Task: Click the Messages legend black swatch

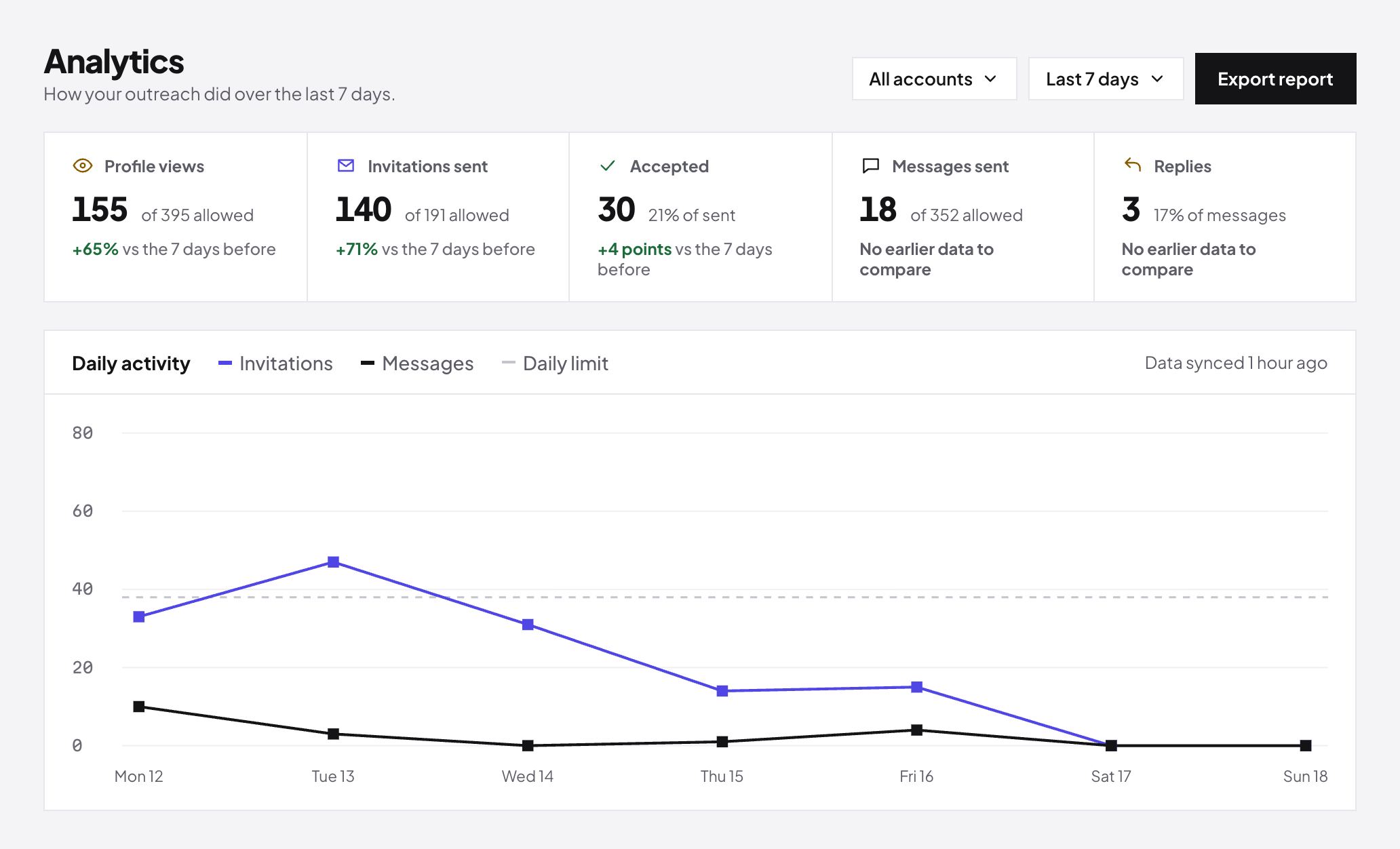Action: (368, 363)
